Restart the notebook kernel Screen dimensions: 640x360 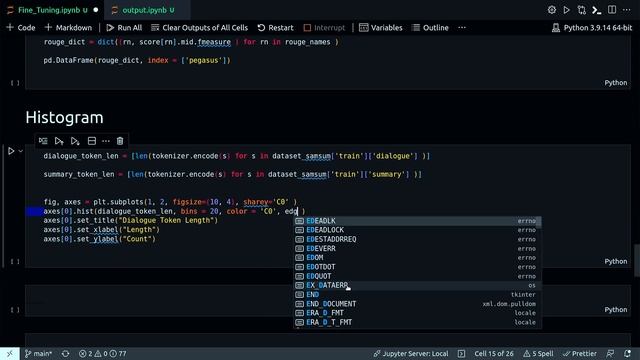pyautogui.click(x=276, y=28)
